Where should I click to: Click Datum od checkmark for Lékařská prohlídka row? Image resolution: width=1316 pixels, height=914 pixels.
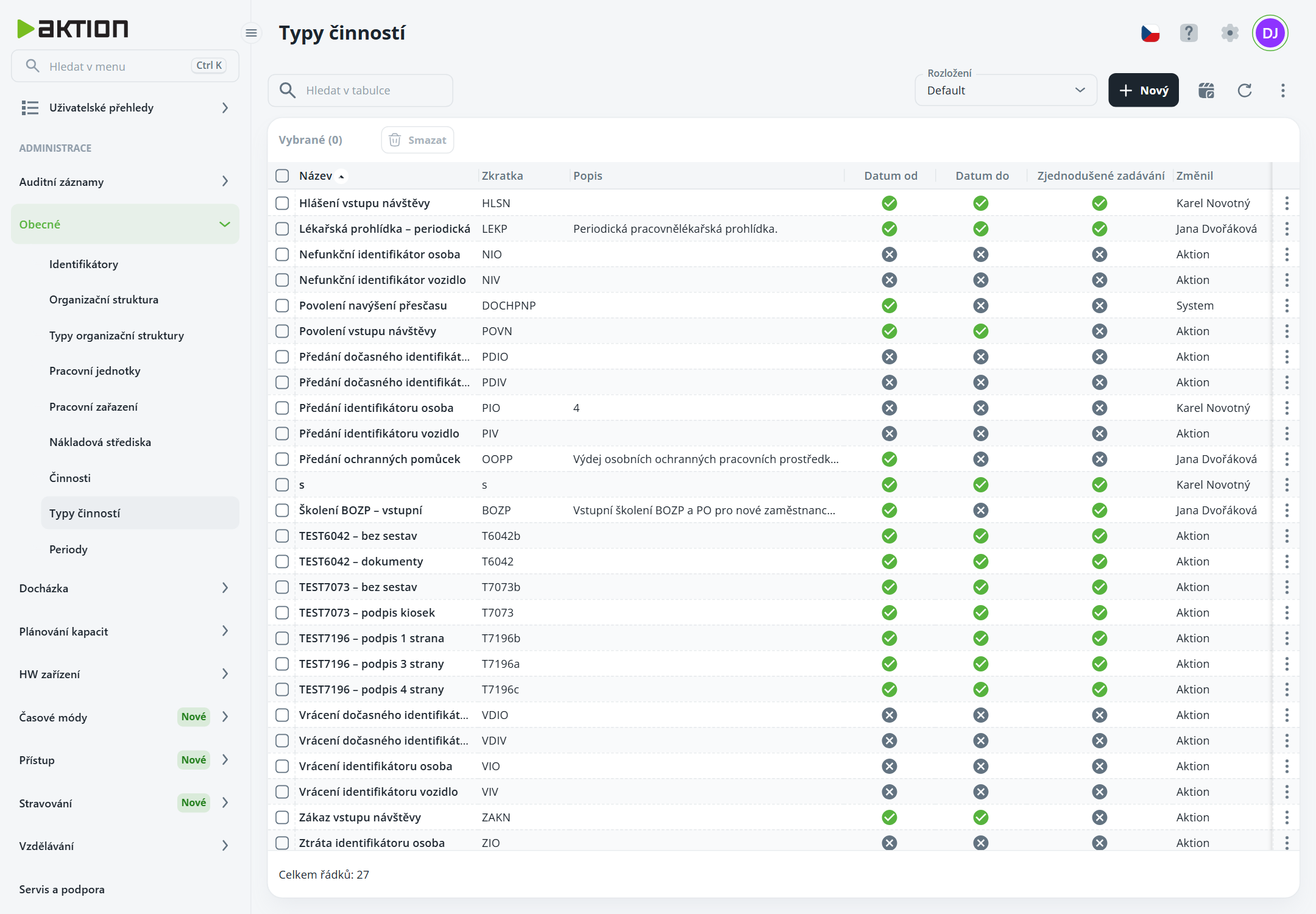coord(890,228)
